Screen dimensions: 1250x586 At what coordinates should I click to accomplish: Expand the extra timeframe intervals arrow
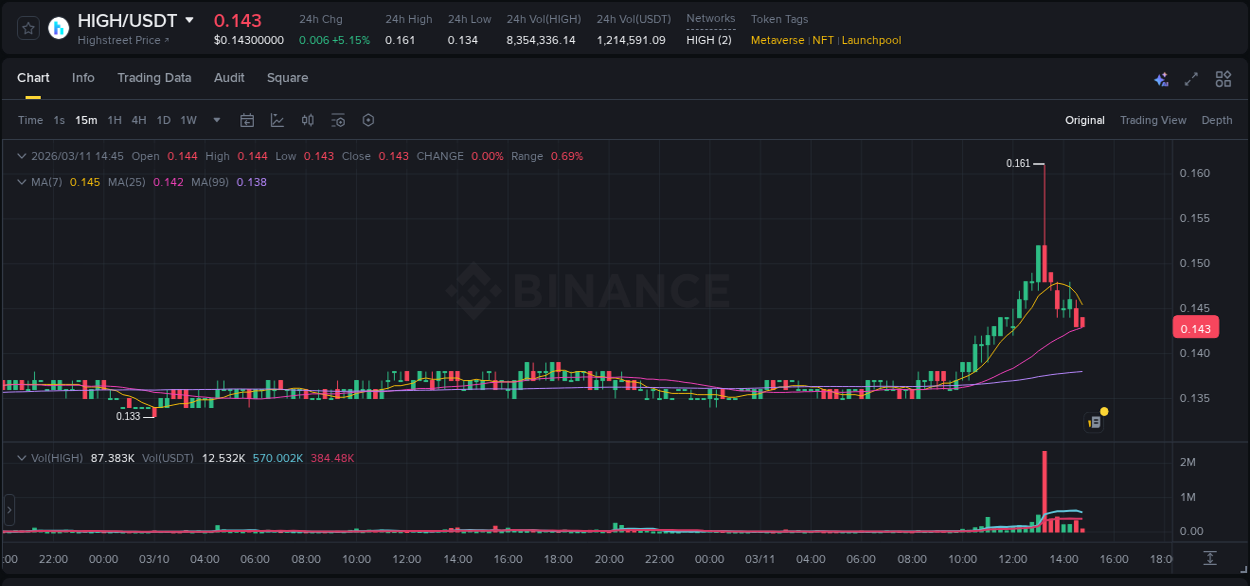click(215, 120)
